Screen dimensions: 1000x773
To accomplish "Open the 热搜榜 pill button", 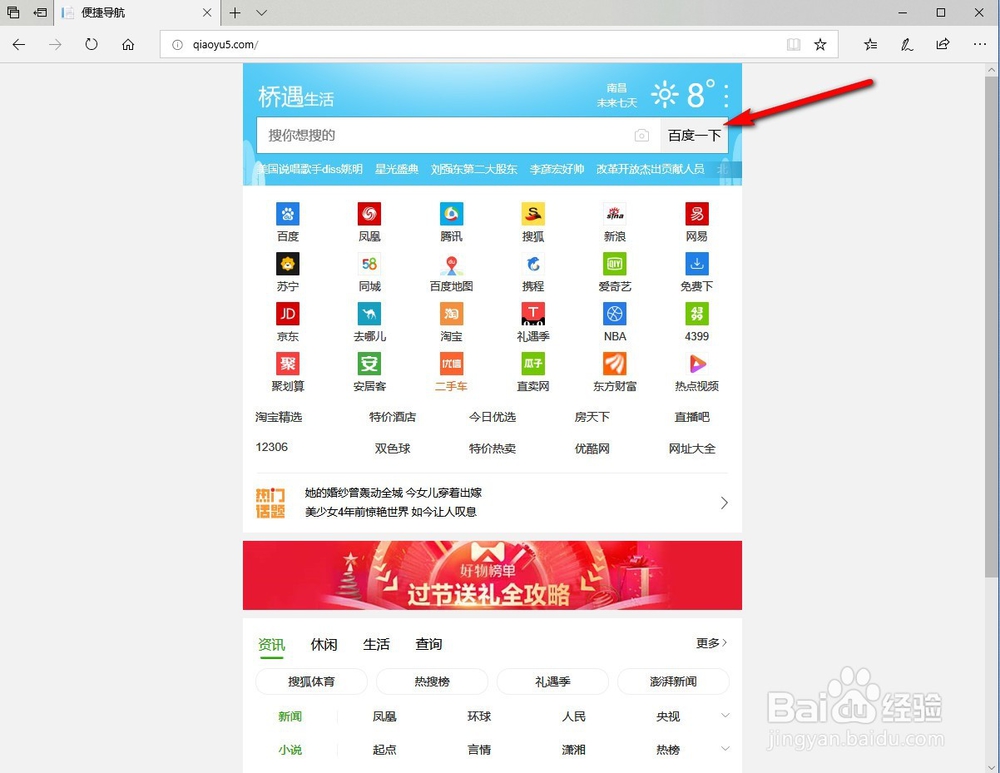I will (432, 681).
